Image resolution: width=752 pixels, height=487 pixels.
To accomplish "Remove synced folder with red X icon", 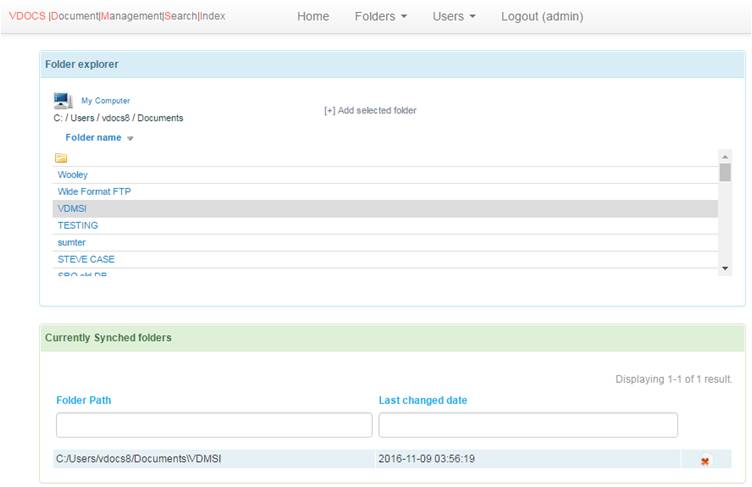I will pos(705,460).
